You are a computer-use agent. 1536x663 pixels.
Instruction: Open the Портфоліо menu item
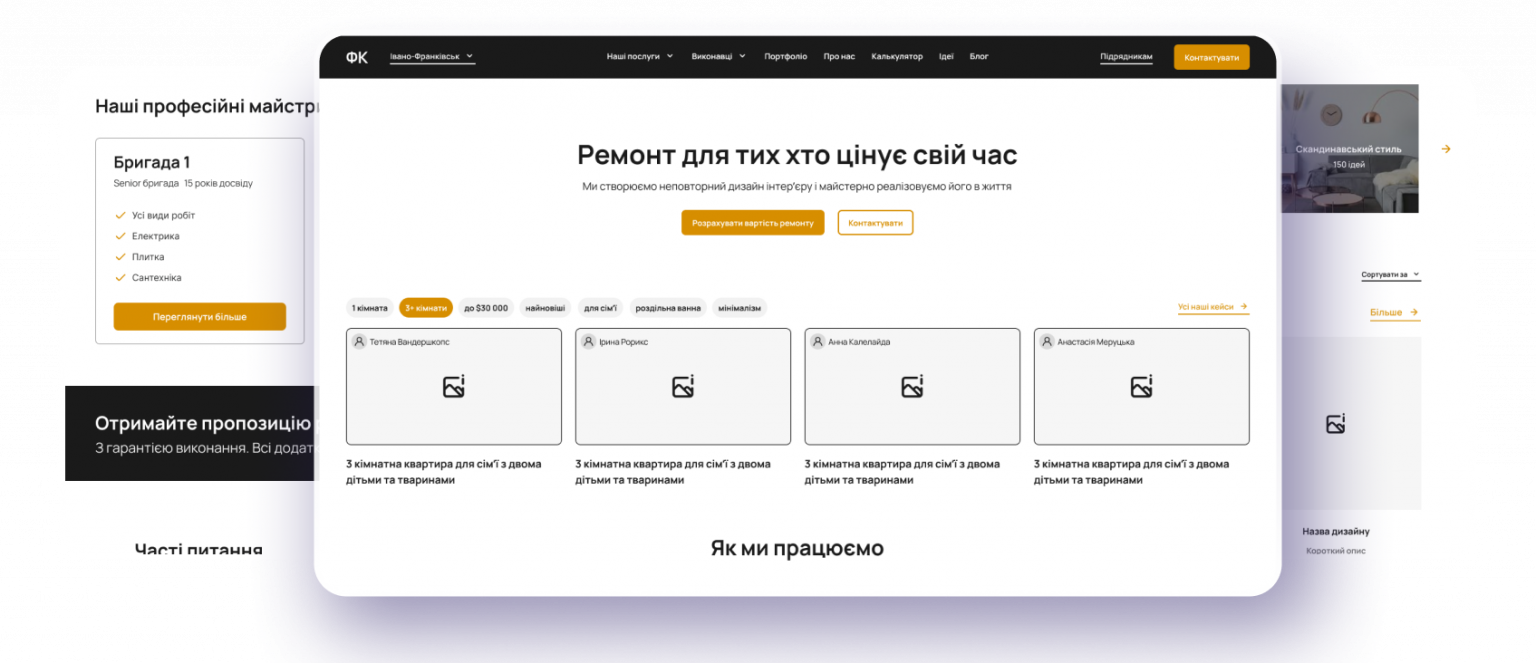tap(785, 57)
